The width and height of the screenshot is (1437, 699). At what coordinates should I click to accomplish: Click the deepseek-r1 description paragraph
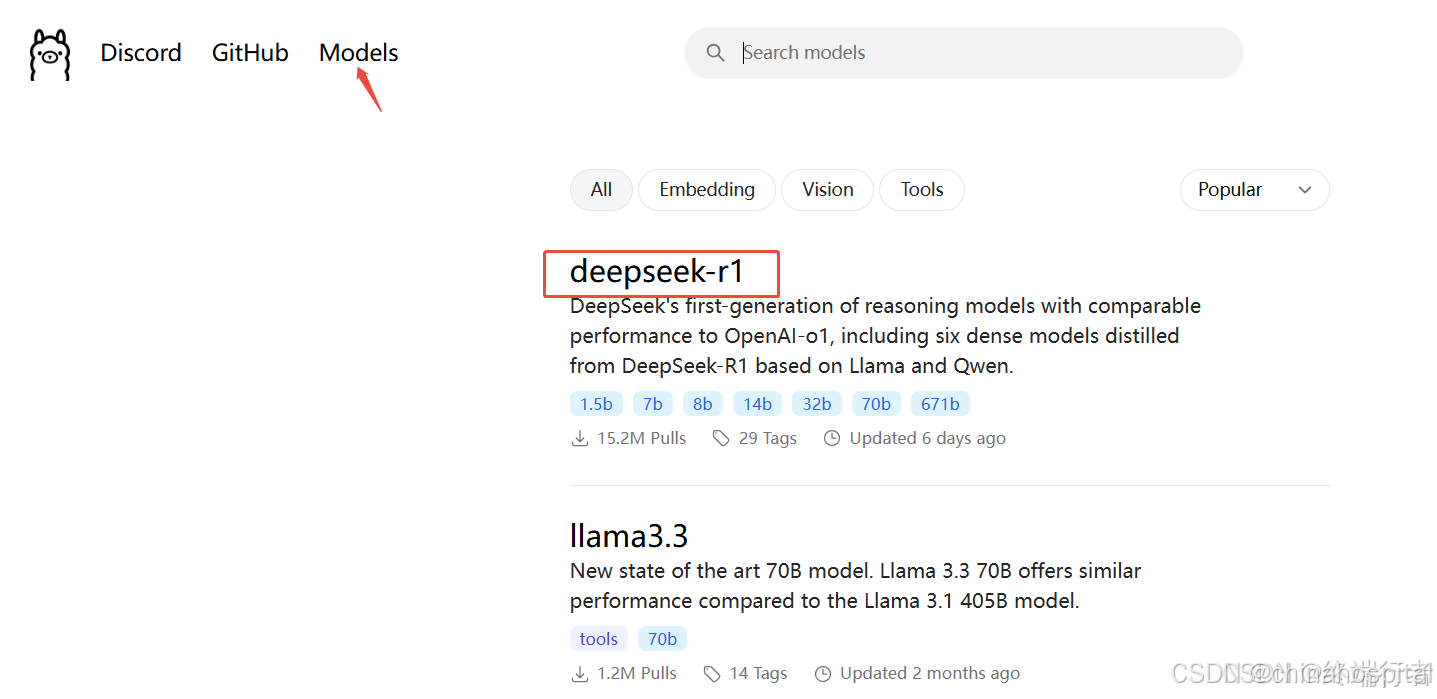pos(886,336)
